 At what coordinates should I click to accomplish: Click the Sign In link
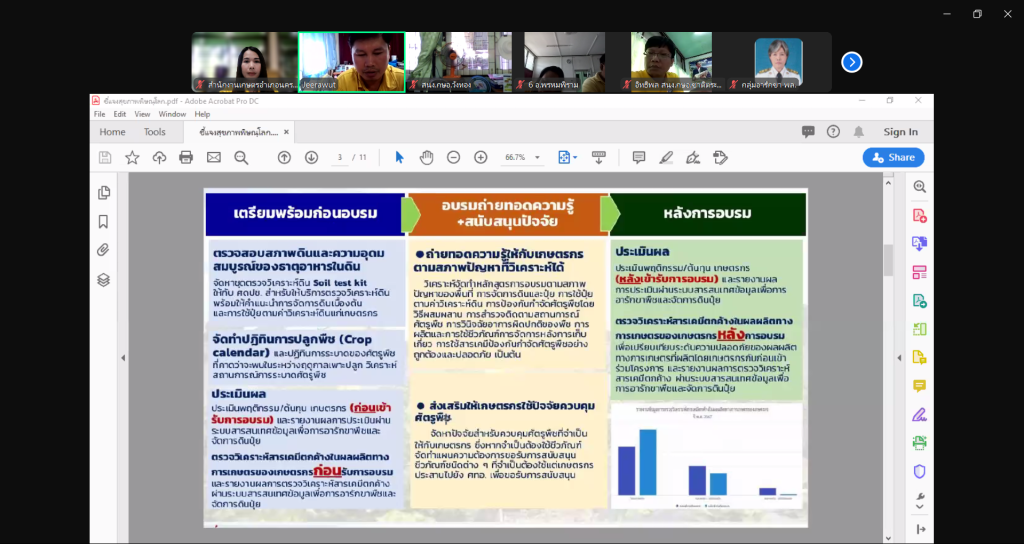pyautogui.click(x=900, y=132)
